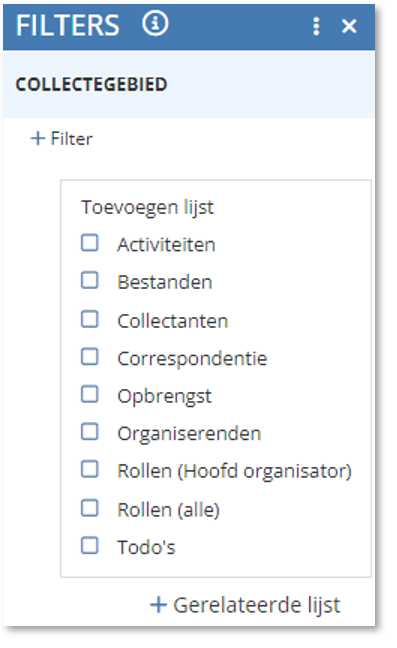Click the plus icon beside Filter

[38, 138]
